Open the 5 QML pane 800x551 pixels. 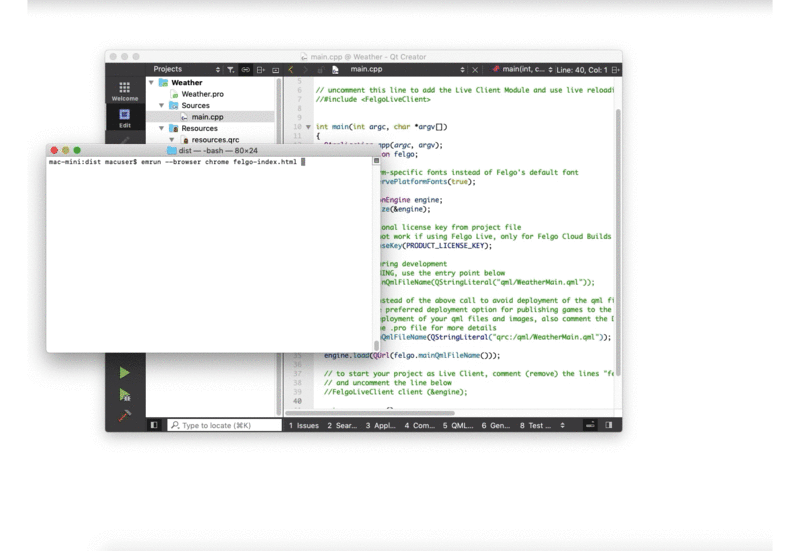point(458,425)
